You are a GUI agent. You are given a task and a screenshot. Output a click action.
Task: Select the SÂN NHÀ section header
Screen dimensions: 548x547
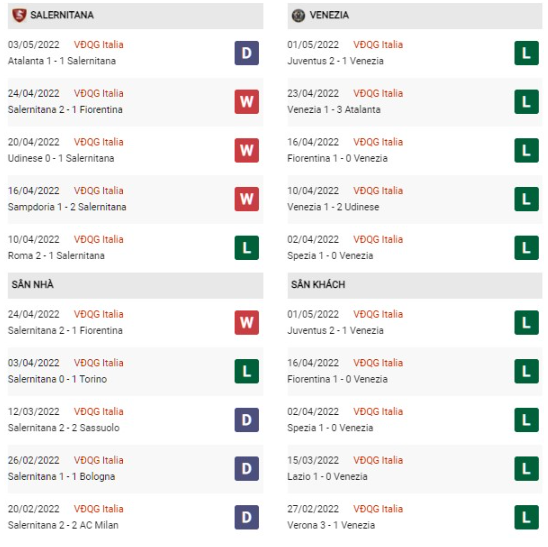[135, 286]
